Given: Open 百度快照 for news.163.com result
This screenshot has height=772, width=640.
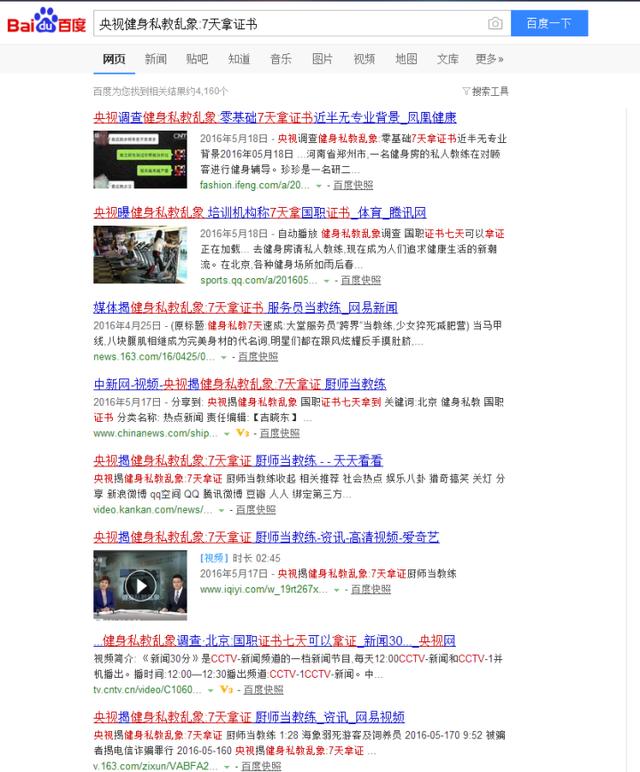Looking at the screenshot, I should point(258,356).
